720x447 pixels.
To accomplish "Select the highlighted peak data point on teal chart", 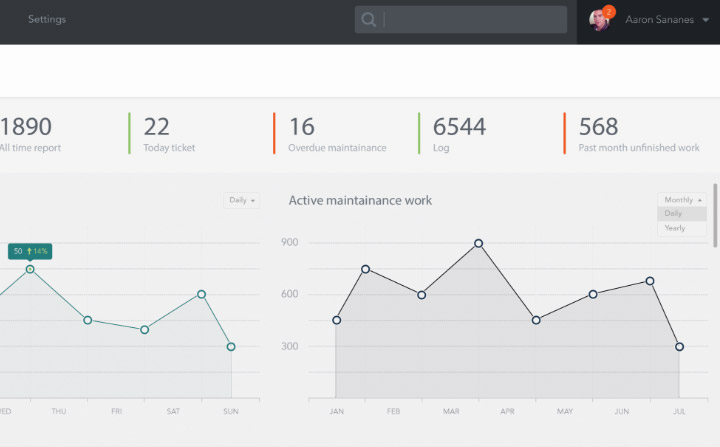I will click(x=30, y=269).
